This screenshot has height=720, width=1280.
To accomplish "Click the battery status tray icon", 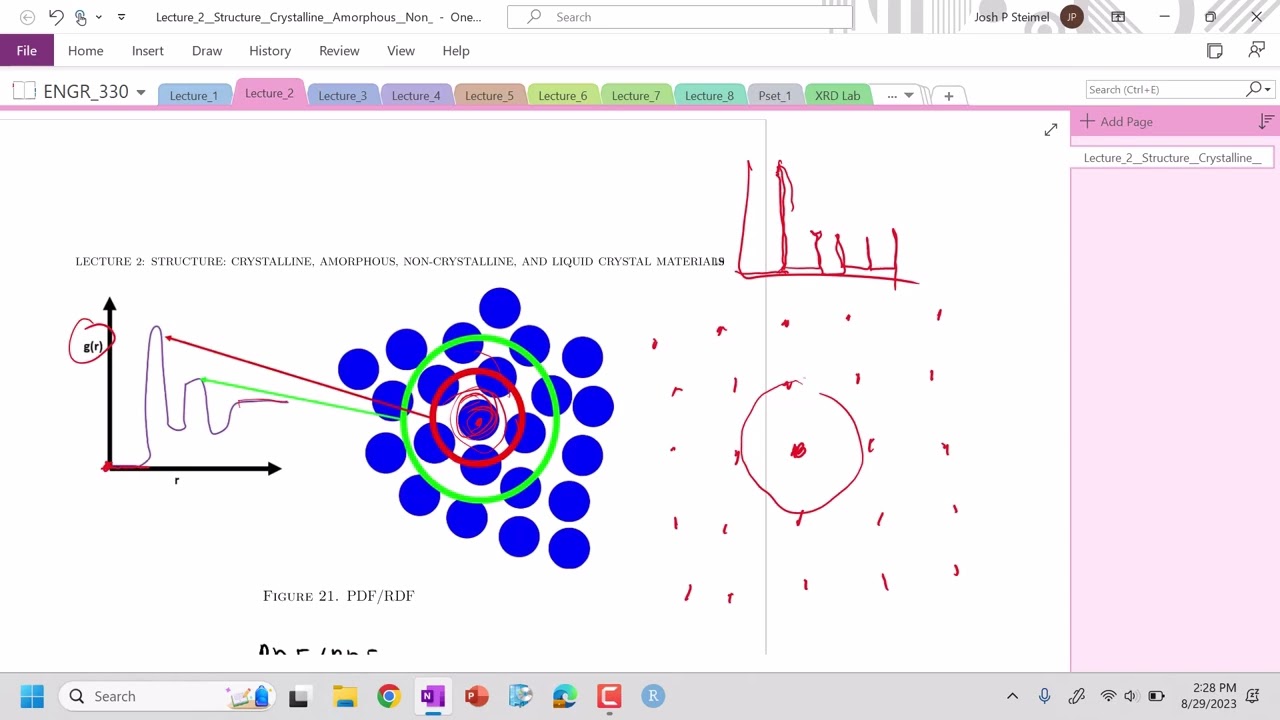I will click(1156, 696).
